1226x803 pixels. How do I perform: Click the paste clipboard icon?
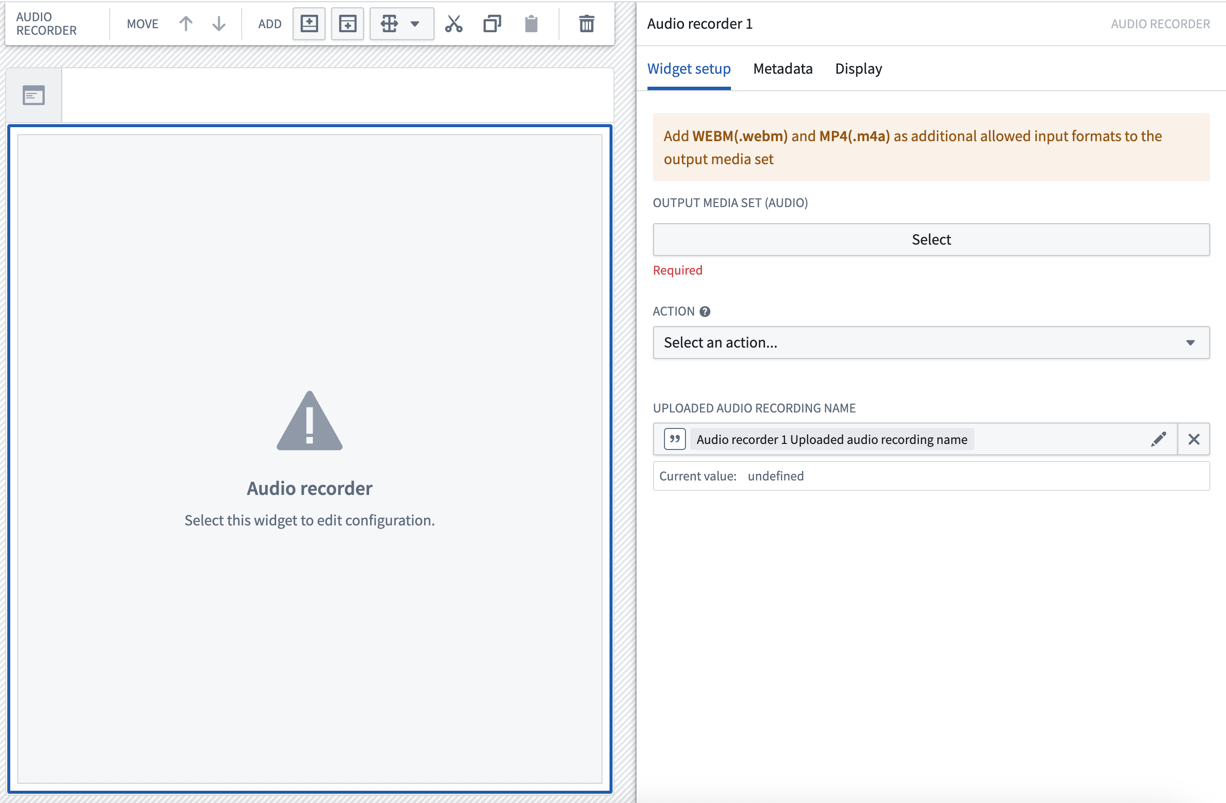tap(531, 24)
